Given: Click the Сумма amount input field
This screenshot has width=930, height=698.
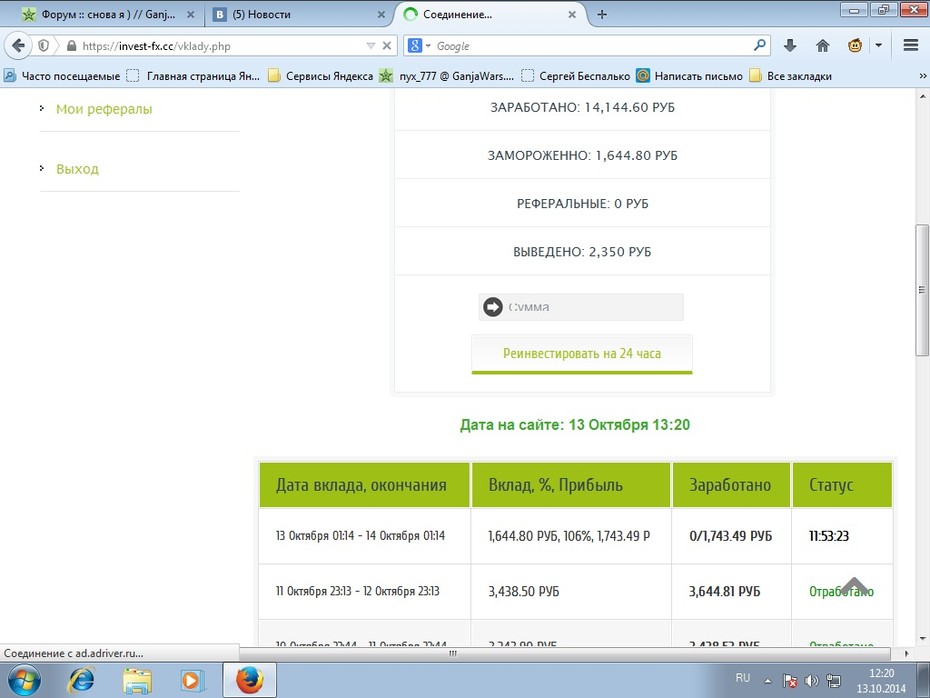Looking at the screenshot, I should [581, 307].
